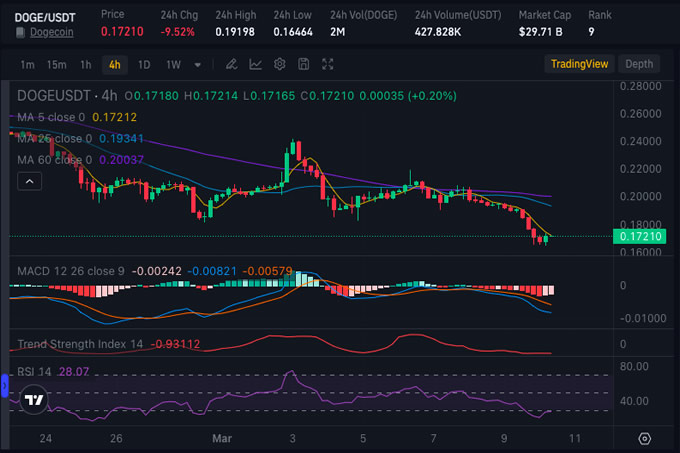The image size is (680, 453).
Task: Select the 1W timeframe
Action: click(x=173, y=65)
